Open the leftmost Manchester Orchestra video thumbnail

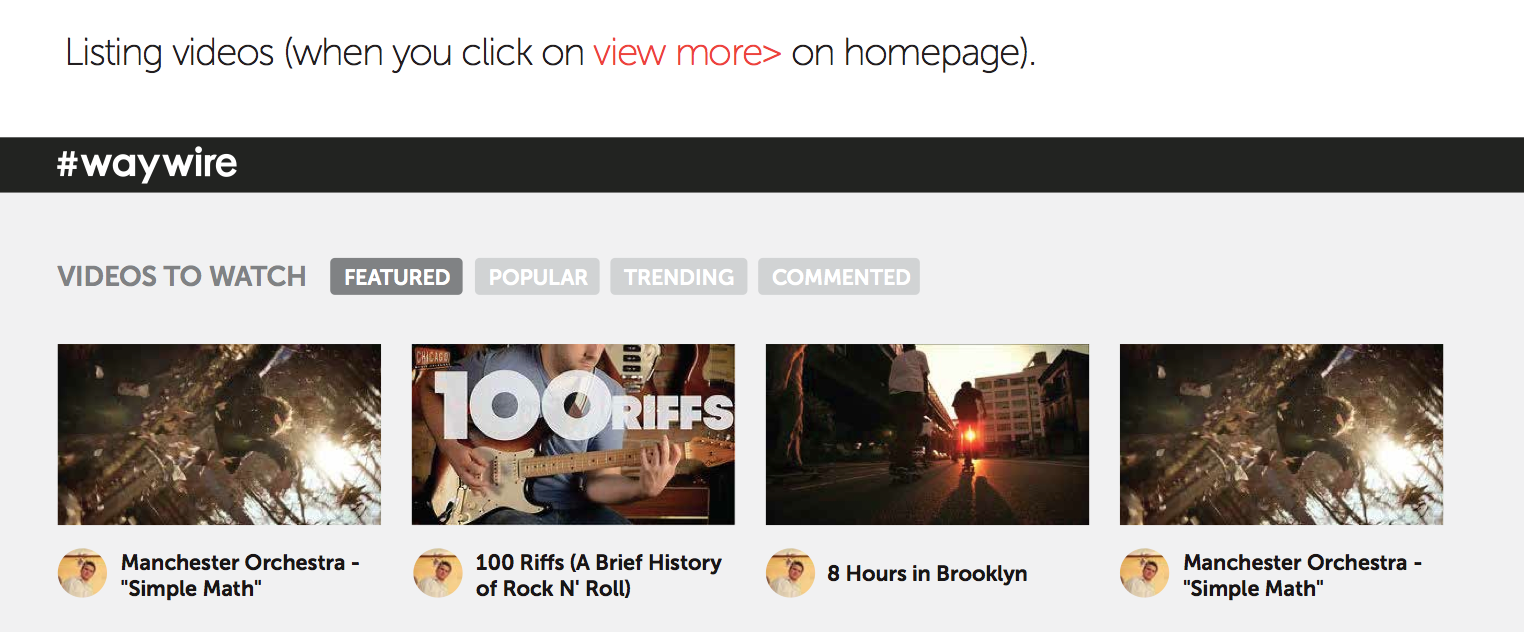219,434
